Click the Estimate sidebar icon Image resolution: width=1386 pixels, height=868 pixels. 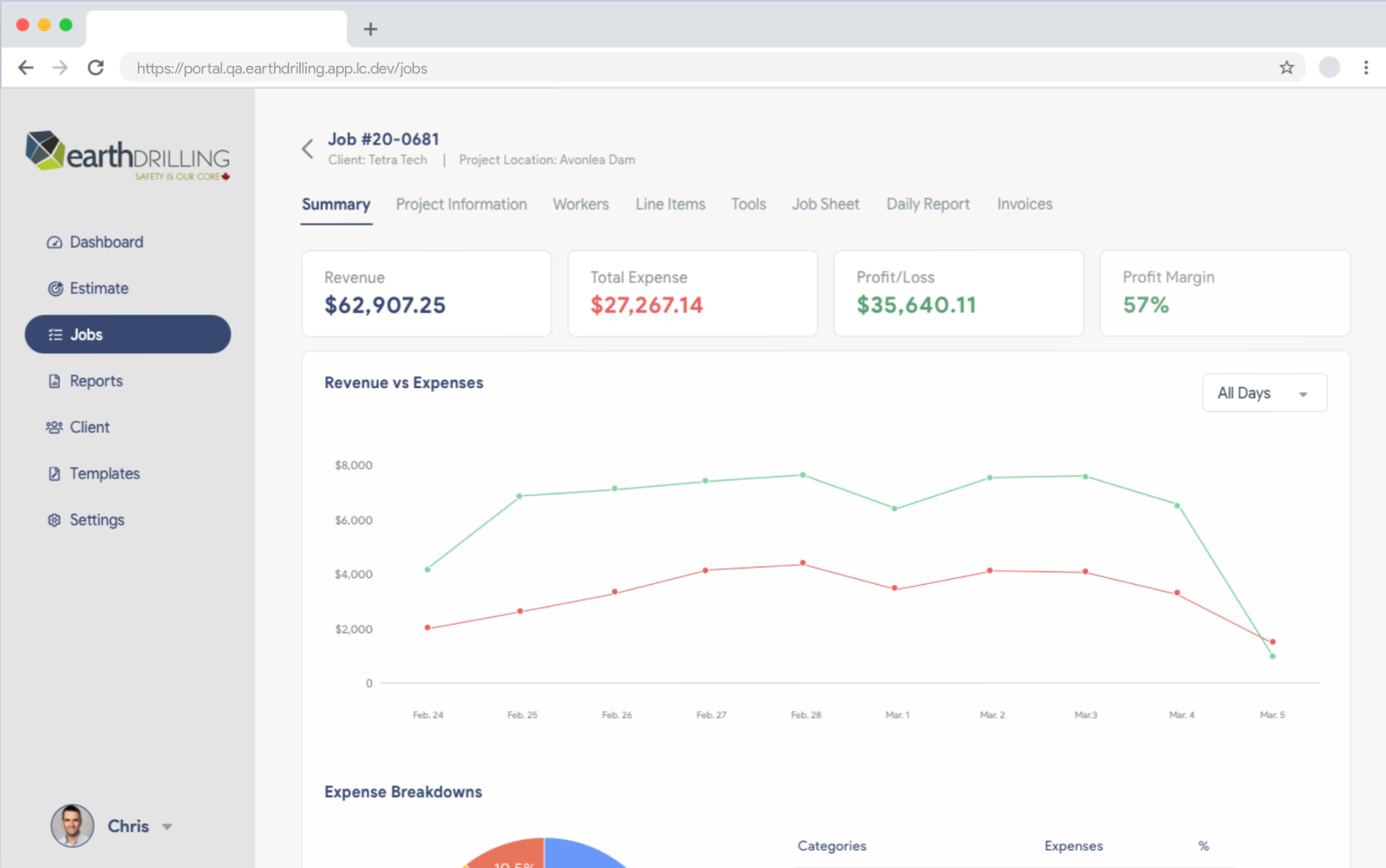(55, 289)
